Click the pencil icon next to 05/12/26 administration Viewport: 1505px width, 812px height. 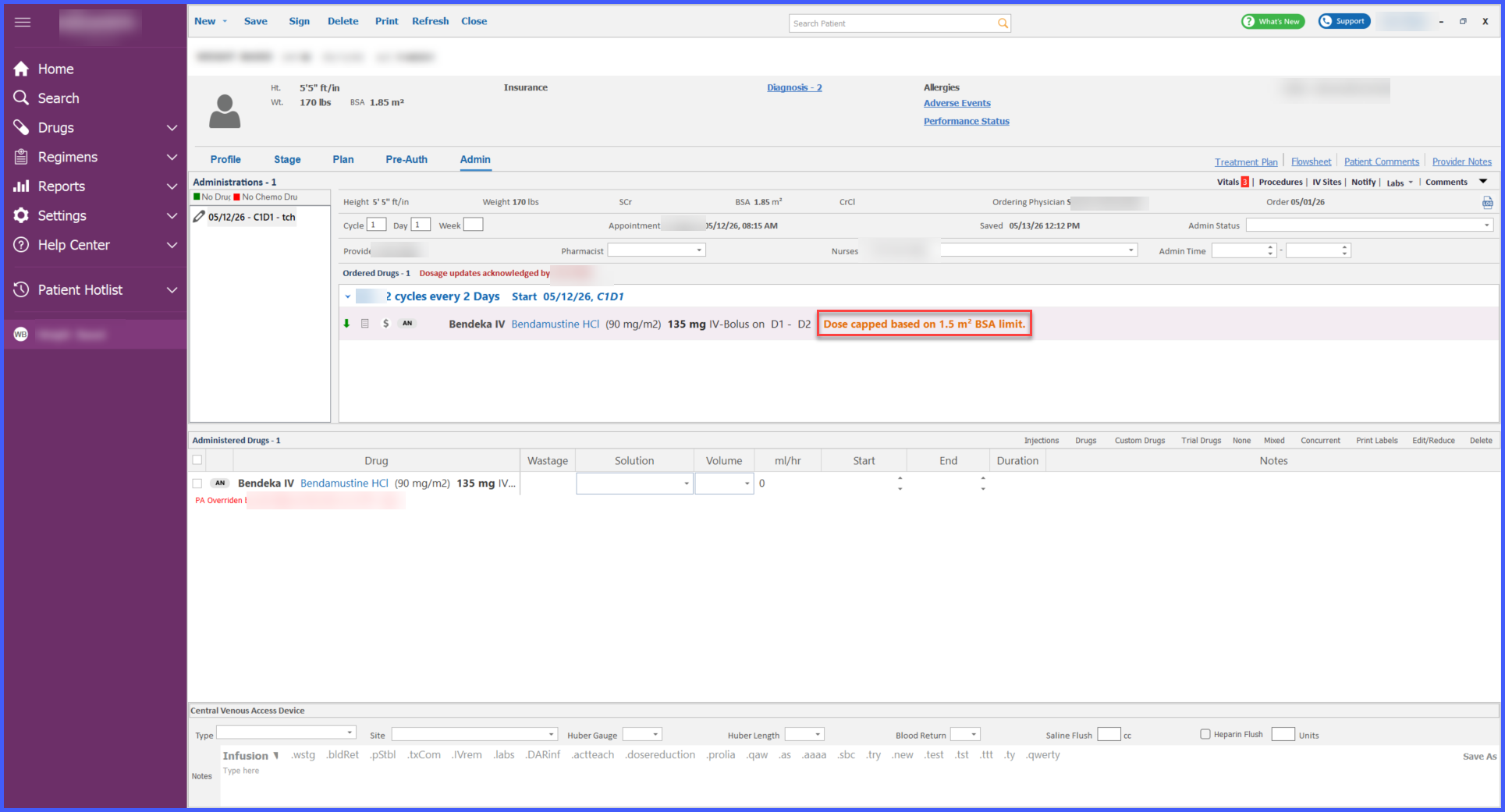pos(199,217)
